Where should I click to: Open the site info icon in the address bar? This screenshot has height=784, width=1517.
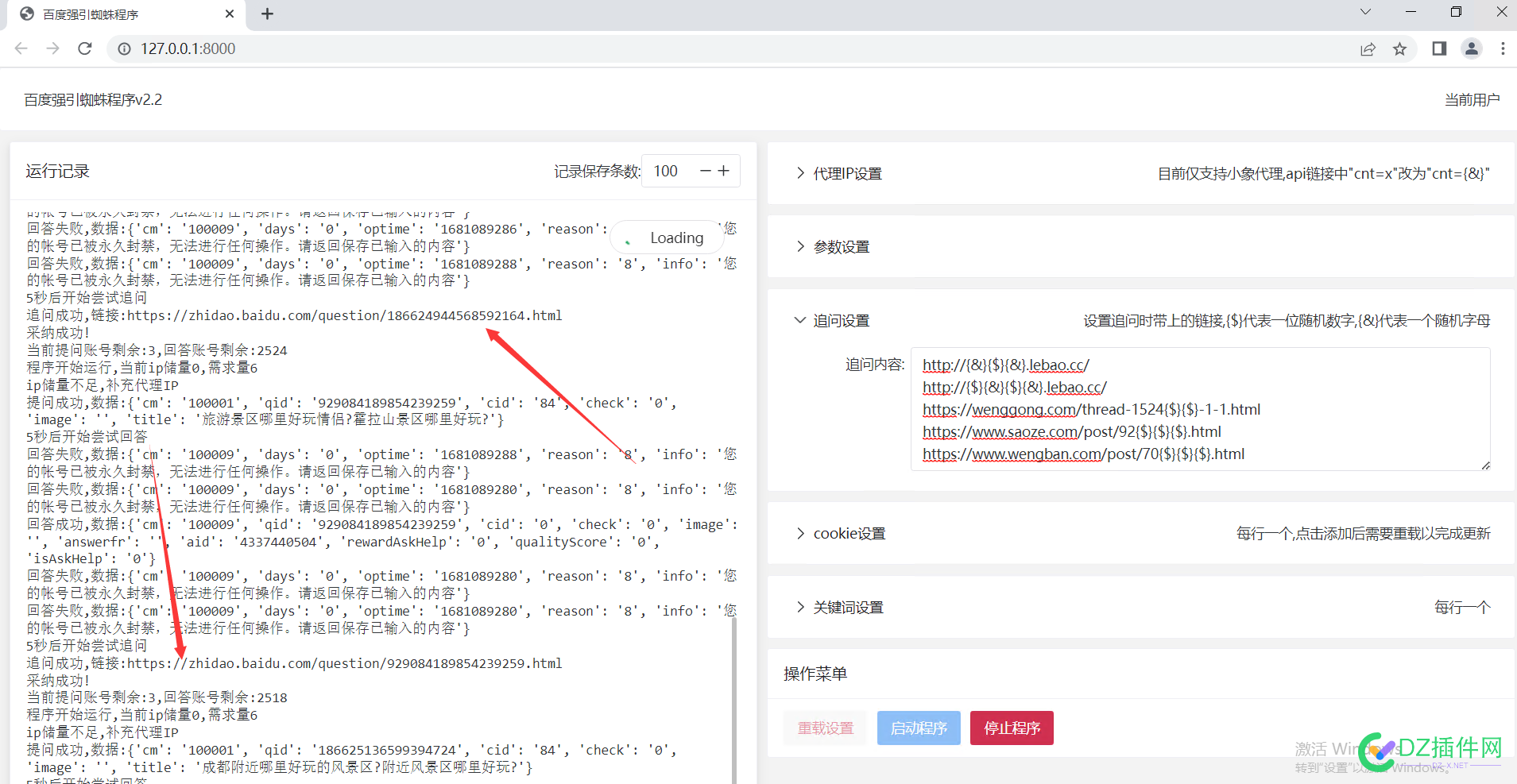[x=124, y=48]
